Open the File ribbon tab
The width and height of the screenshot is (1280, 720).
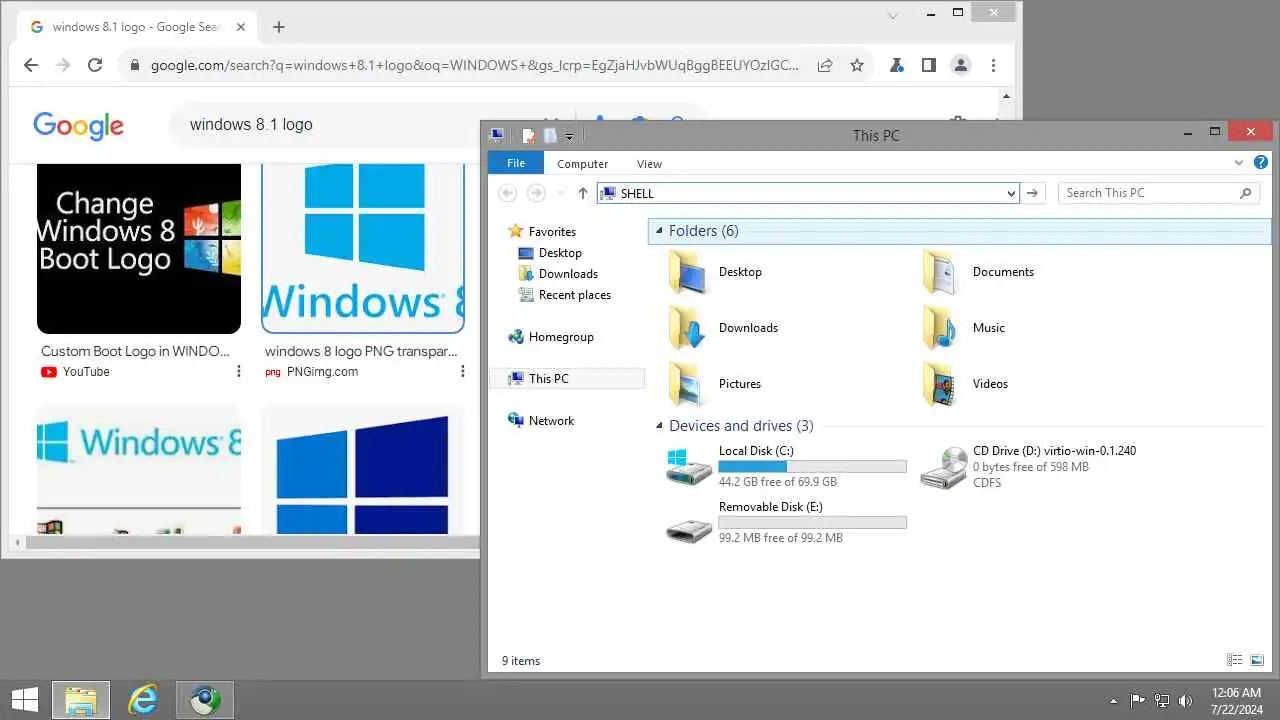tap(516, 163)
